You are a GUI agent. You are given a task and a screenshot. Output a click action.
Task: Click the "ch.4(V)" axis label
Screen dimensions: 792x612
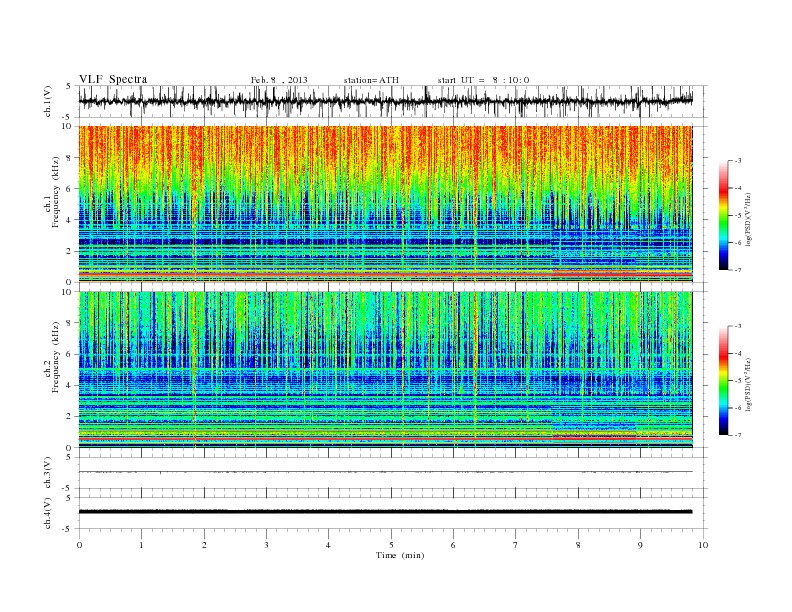tap(48, 513)
